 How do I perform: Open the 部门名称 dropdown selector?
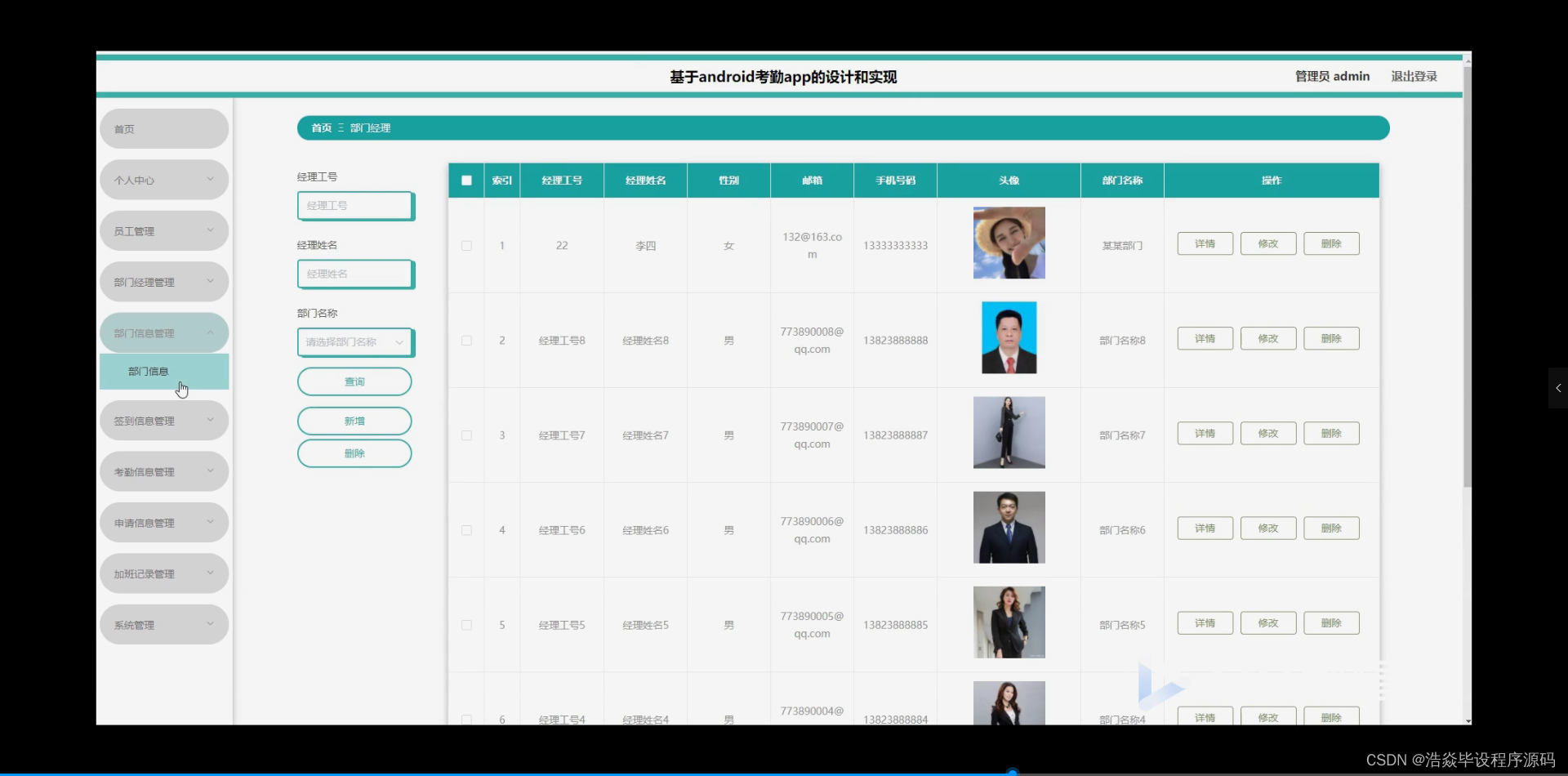click(x=354, y=342)
